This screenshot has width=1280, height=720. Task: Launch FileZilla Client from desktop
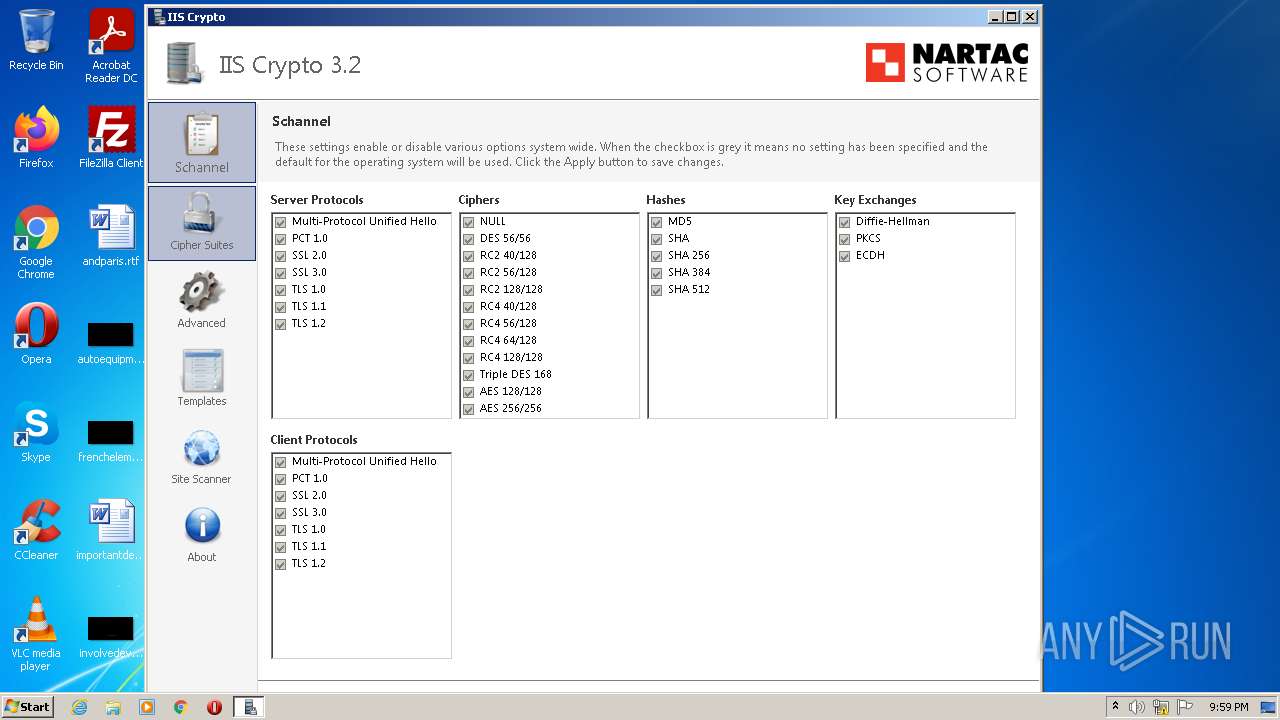coord(111,138)
